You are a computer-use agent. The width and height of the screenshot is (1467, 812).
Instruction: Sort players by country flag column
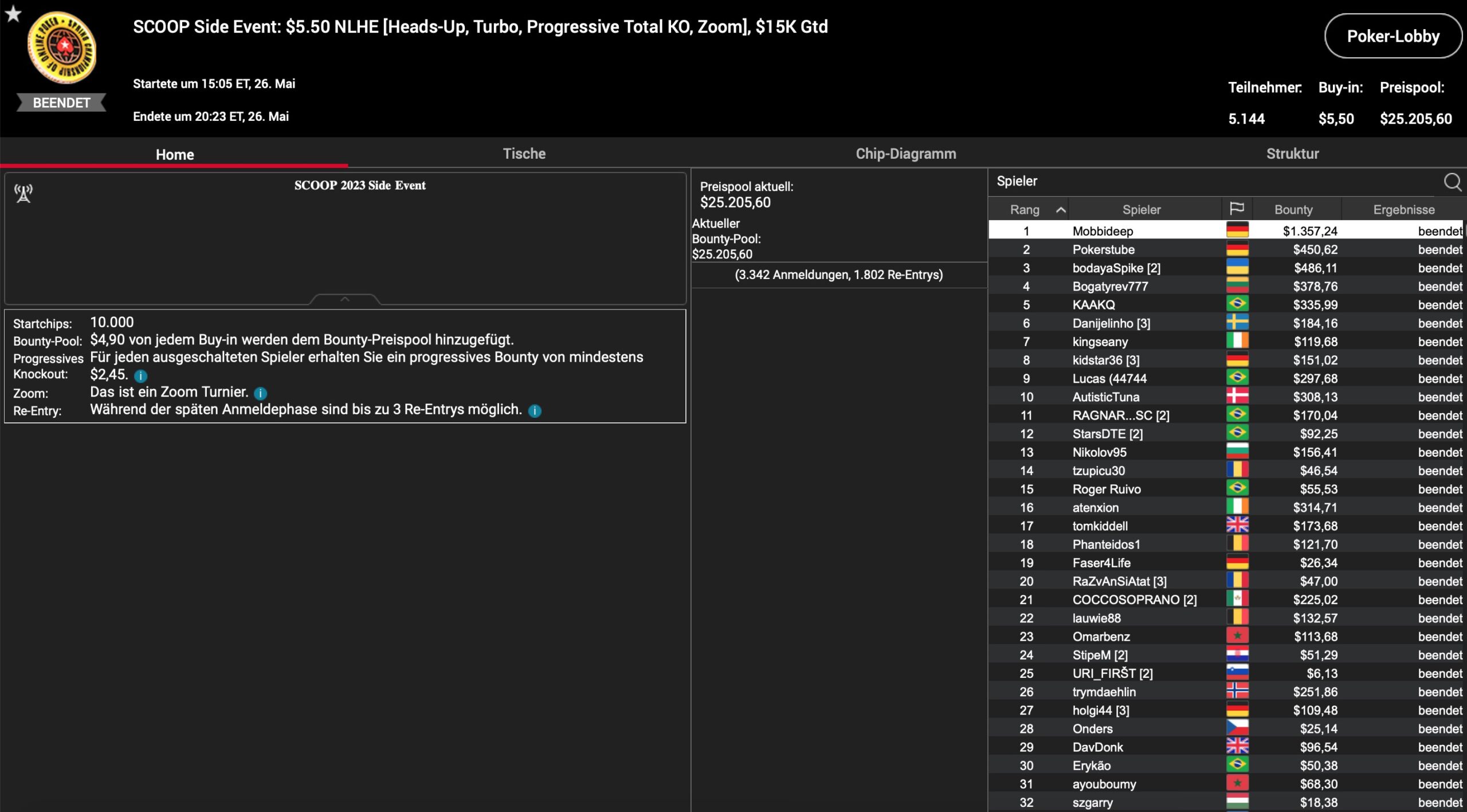coord(1237,209)
